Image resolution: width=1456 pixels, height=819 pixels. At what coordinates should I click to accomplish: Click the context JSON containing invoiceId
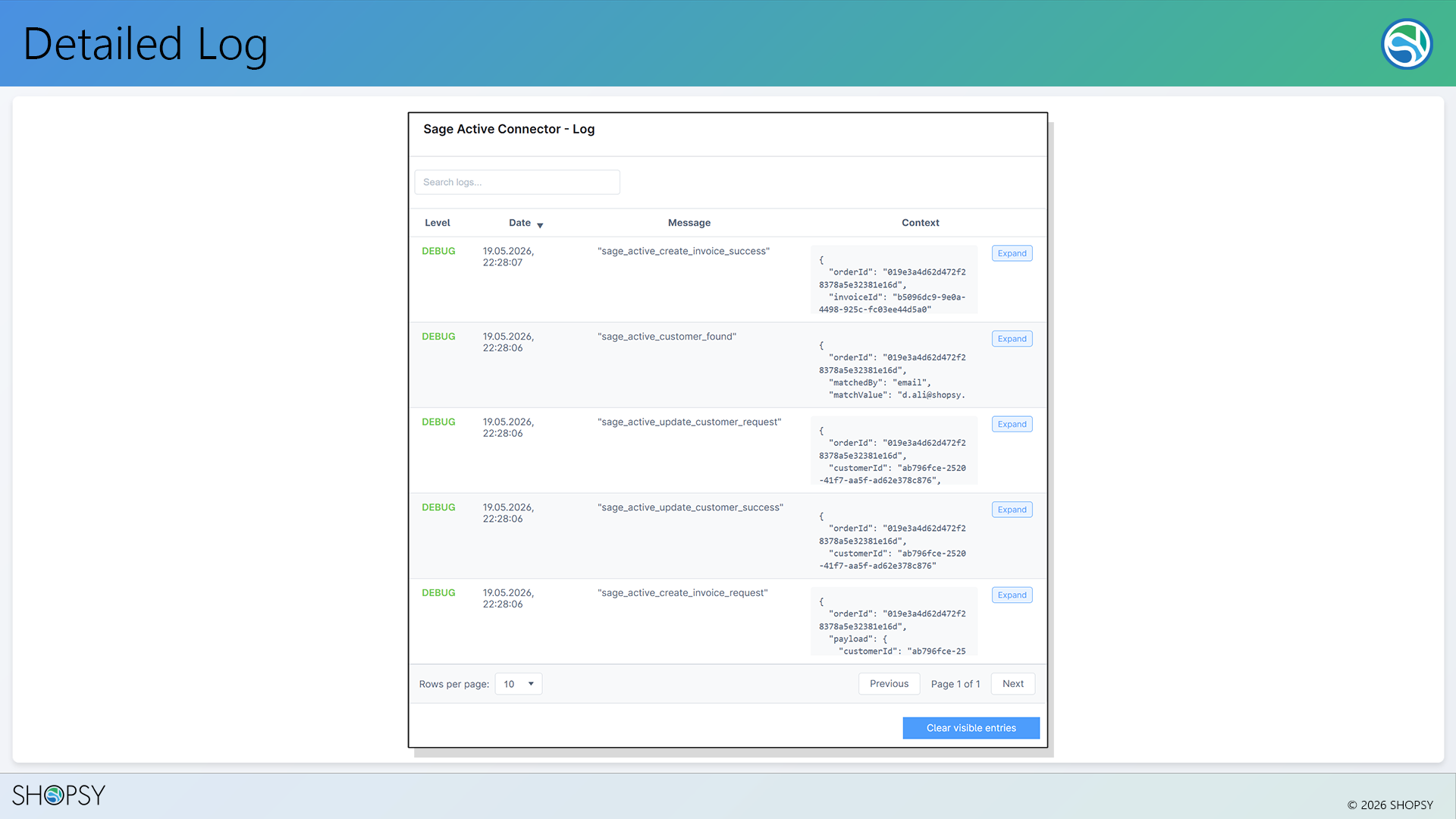pos(894,279)
